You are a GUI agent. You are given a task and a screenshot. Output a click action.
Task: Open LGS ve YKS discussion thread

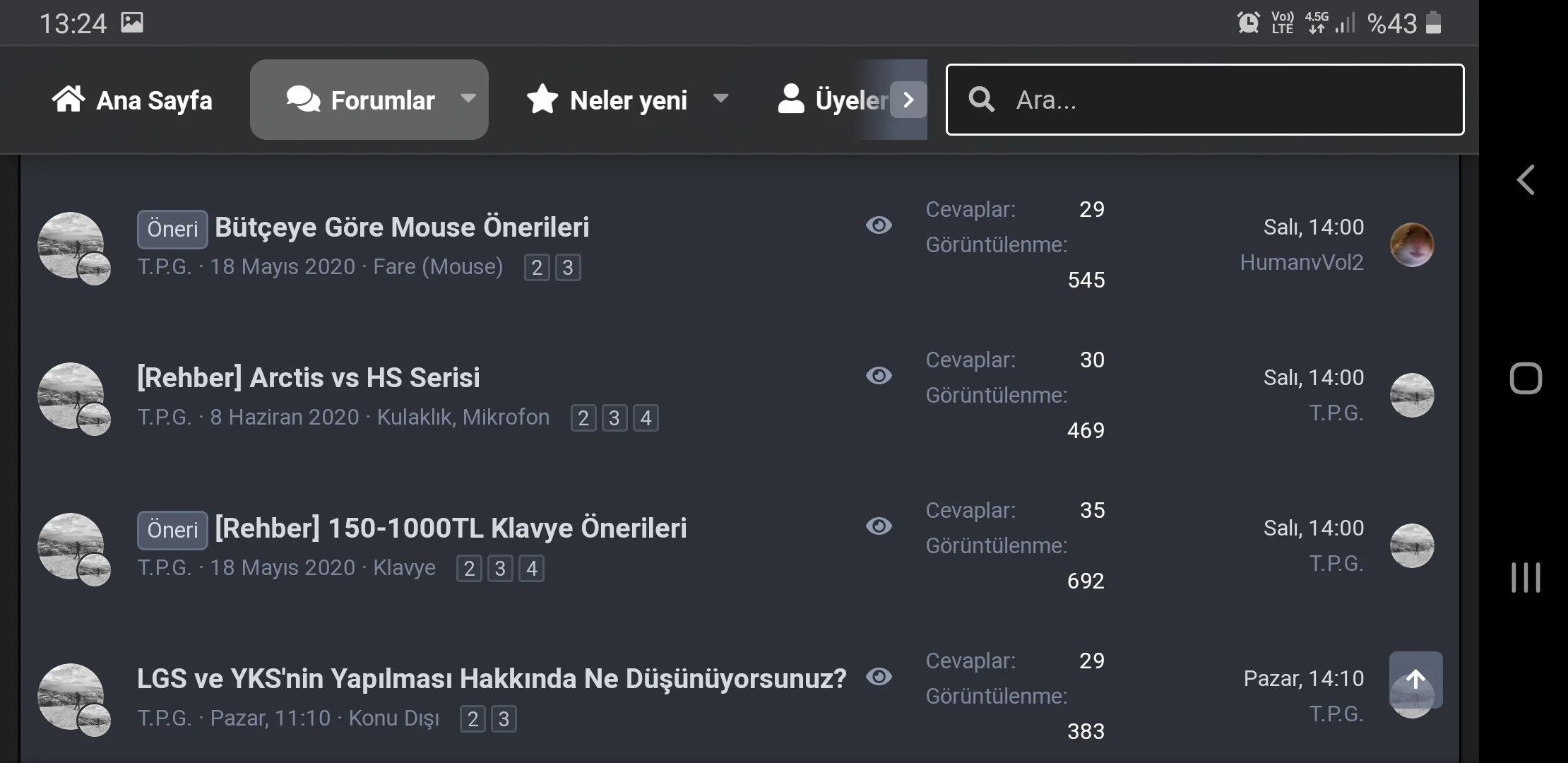click(x=491, y=679)
